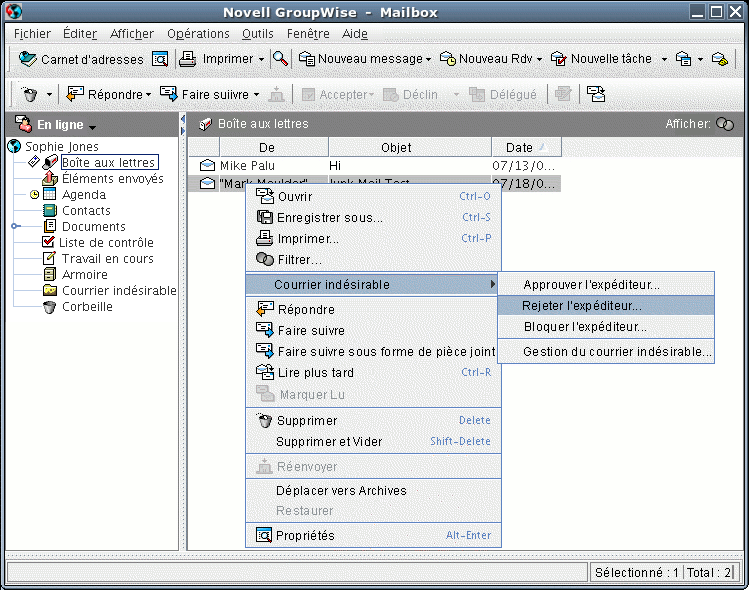The width and height of the screenshot is (750, 590).
Task: Choose Propriétés in the context menu
Action: pyautogui.click(x=373, y=535)
